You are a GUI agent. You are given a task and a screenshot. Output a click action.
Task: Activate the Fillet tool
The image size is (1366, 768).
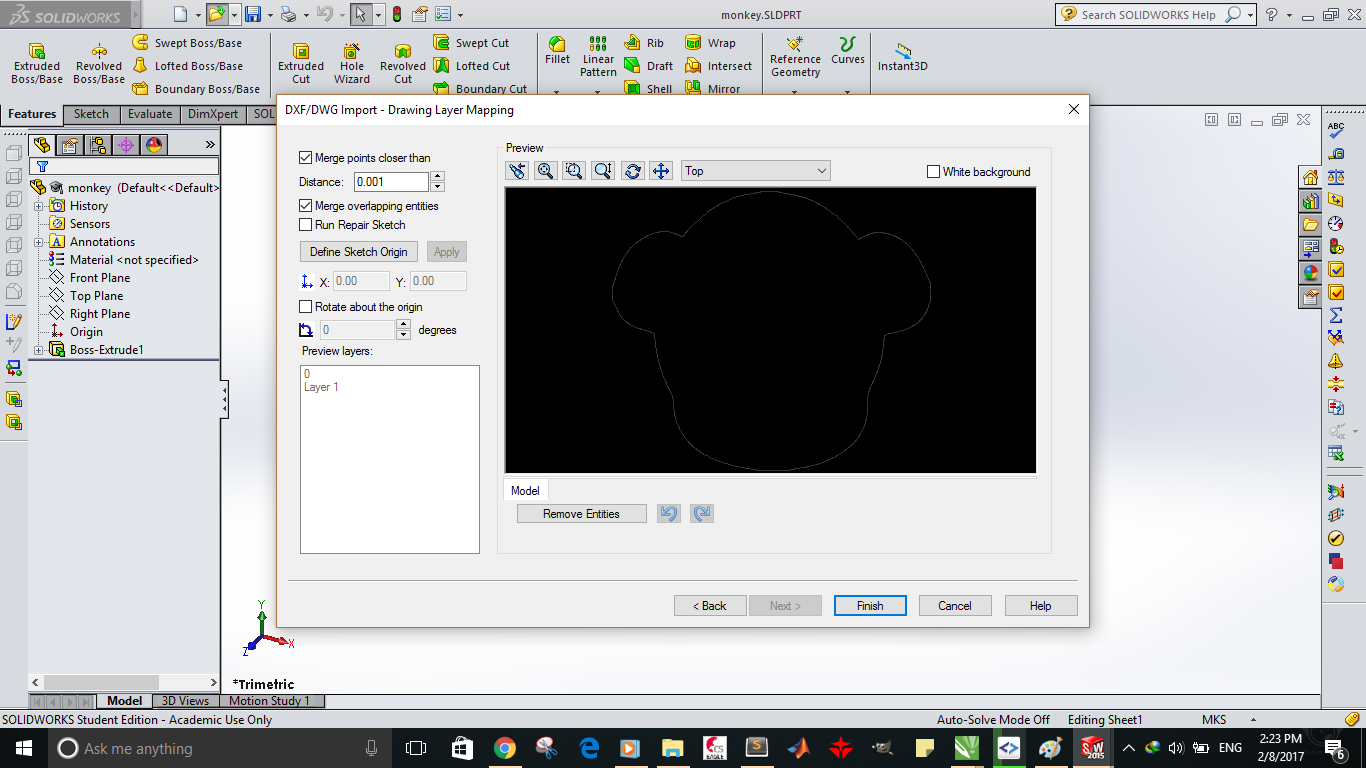(x=557, y=51)
